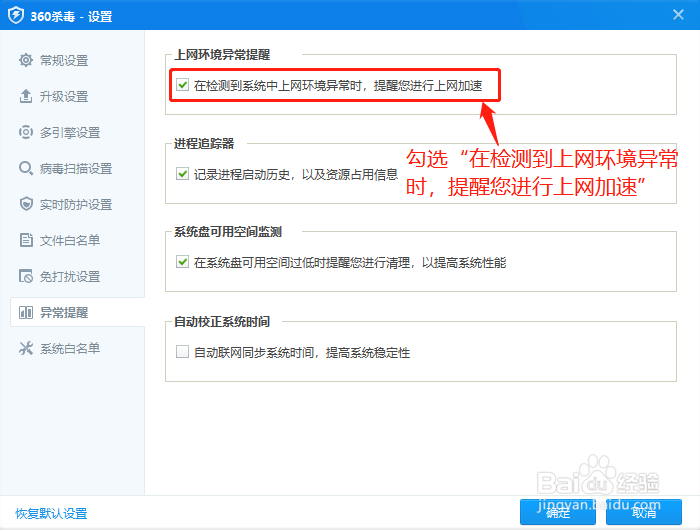The width and height of the screenshot is (700, 530).
Task: Click label 记录进程启动历史，以及资源占用信息
Action: [x=296, y=174]
